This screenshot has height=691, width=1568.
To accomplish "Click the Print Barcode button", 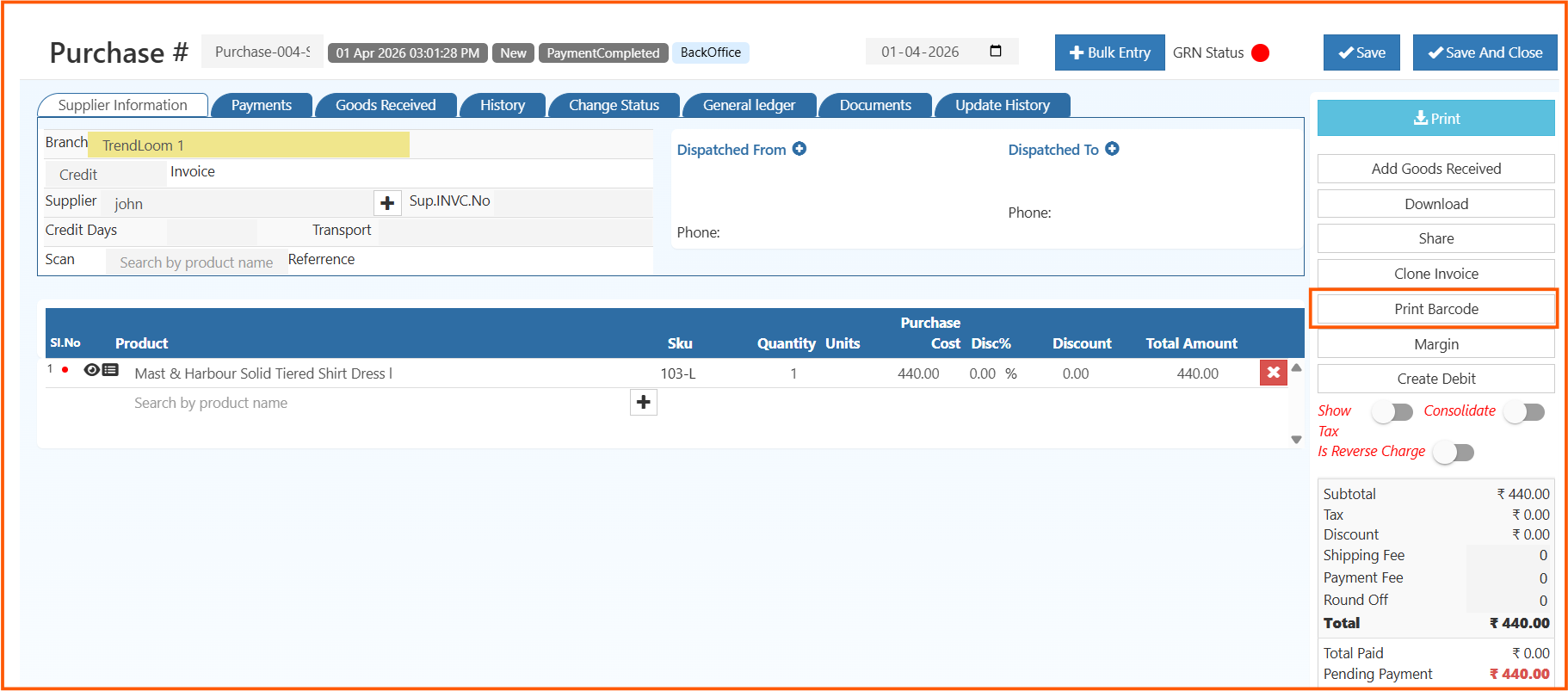I will point(1435,309).
